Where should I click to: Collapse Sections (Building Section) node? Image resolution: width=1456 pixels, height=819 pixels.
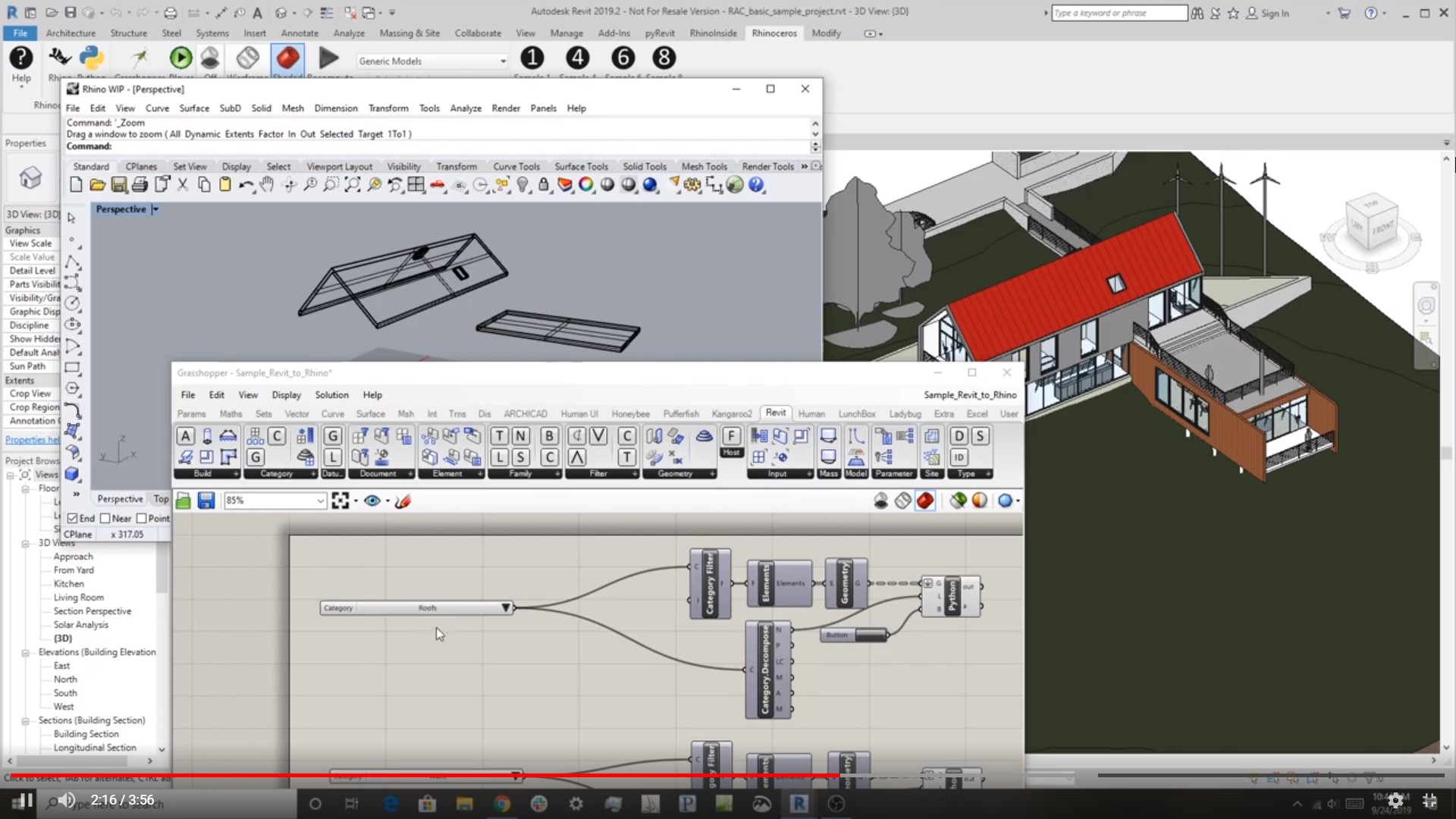pos(26,721)
